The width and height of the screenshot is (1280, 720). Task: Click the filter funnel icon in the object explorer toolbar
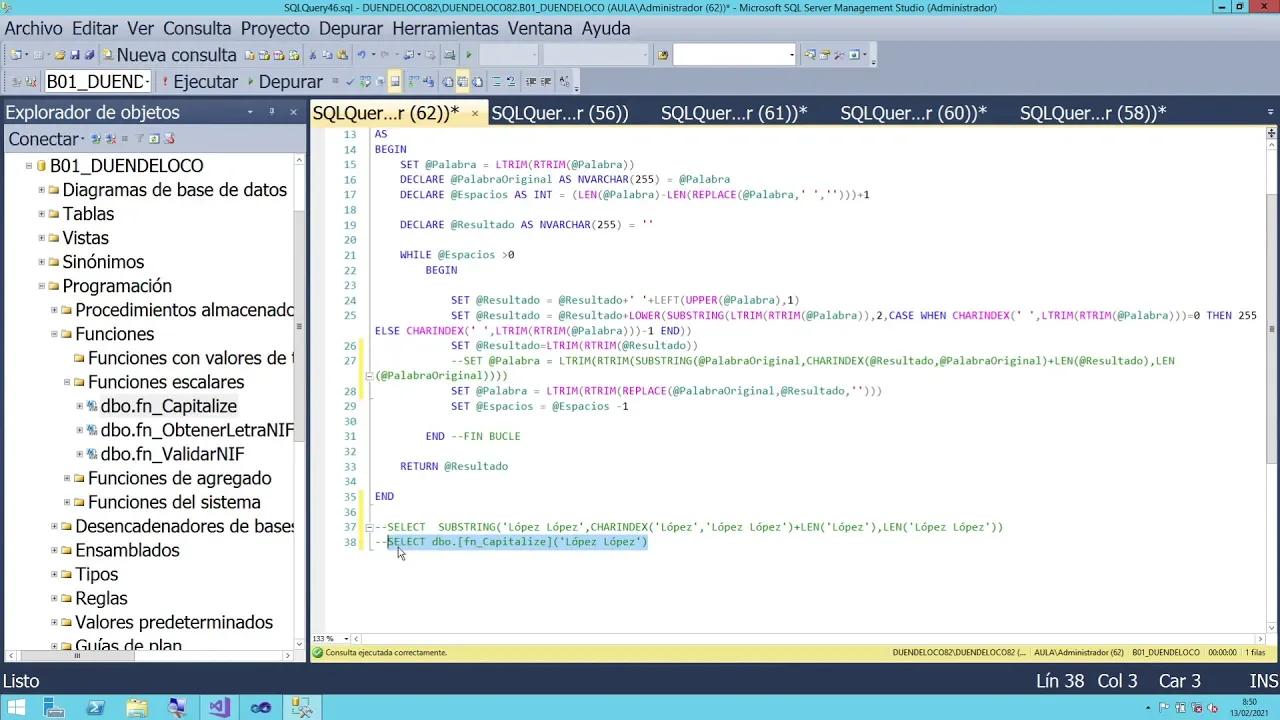[x=140, y=139]
